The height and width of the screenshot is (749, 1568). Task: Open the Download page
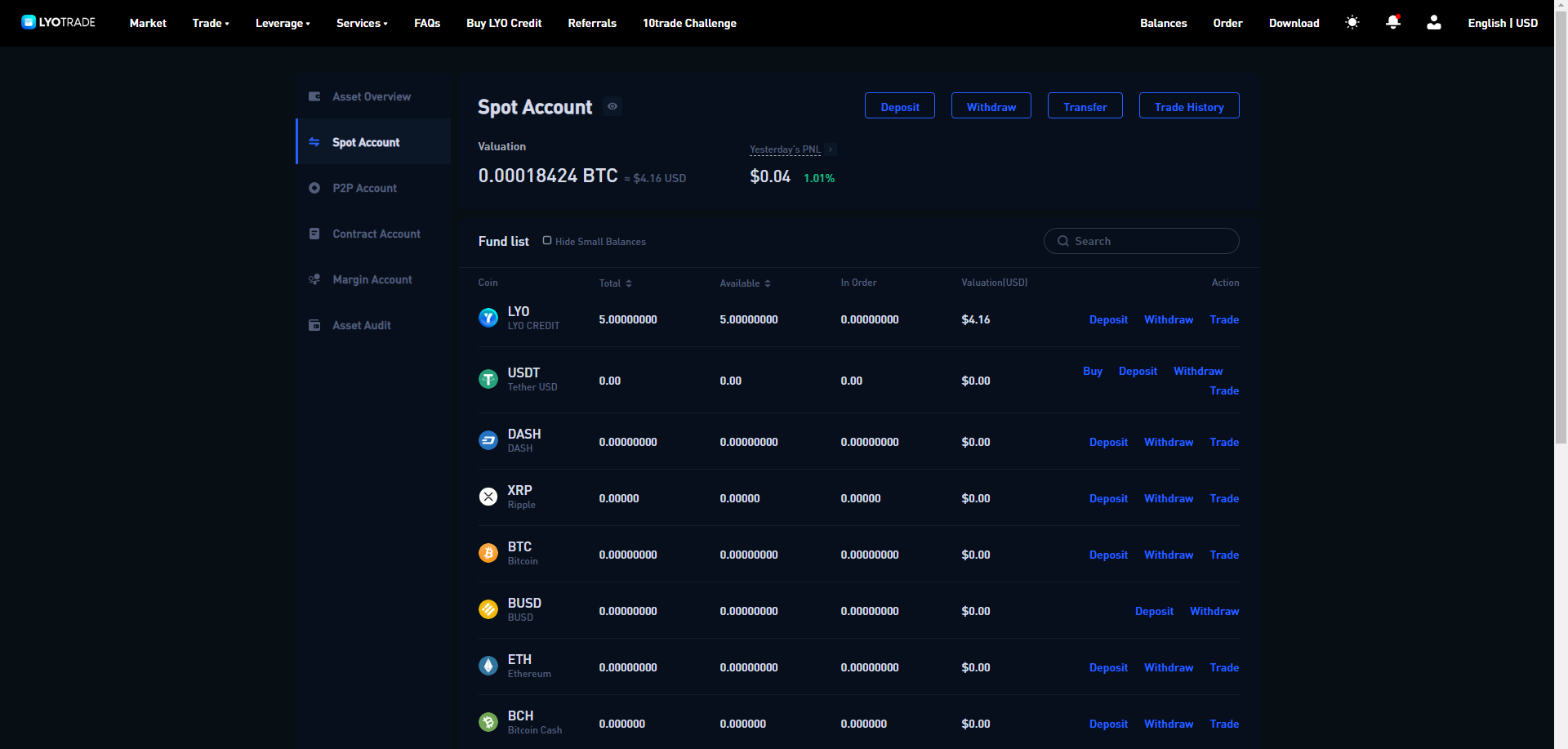tap(1294, 23)
